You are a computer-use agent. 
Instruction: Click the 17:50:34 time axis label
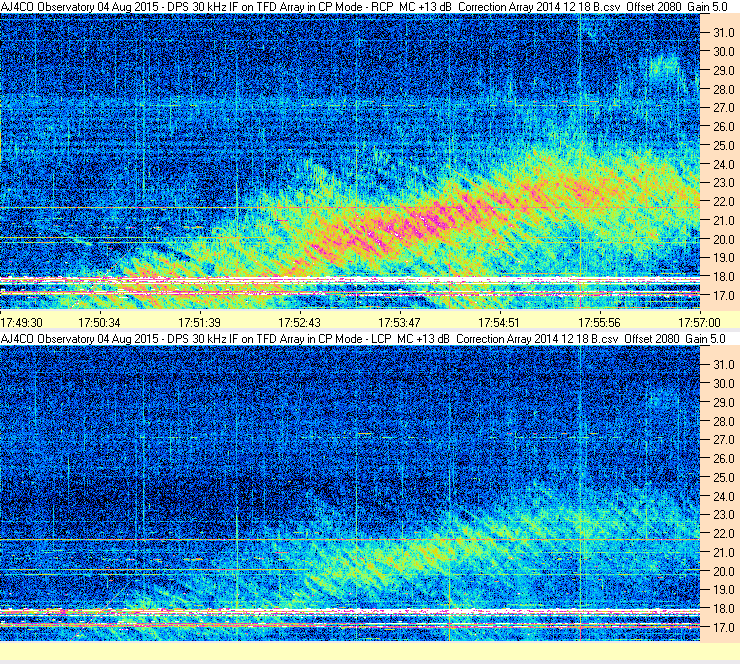(99, 323)
